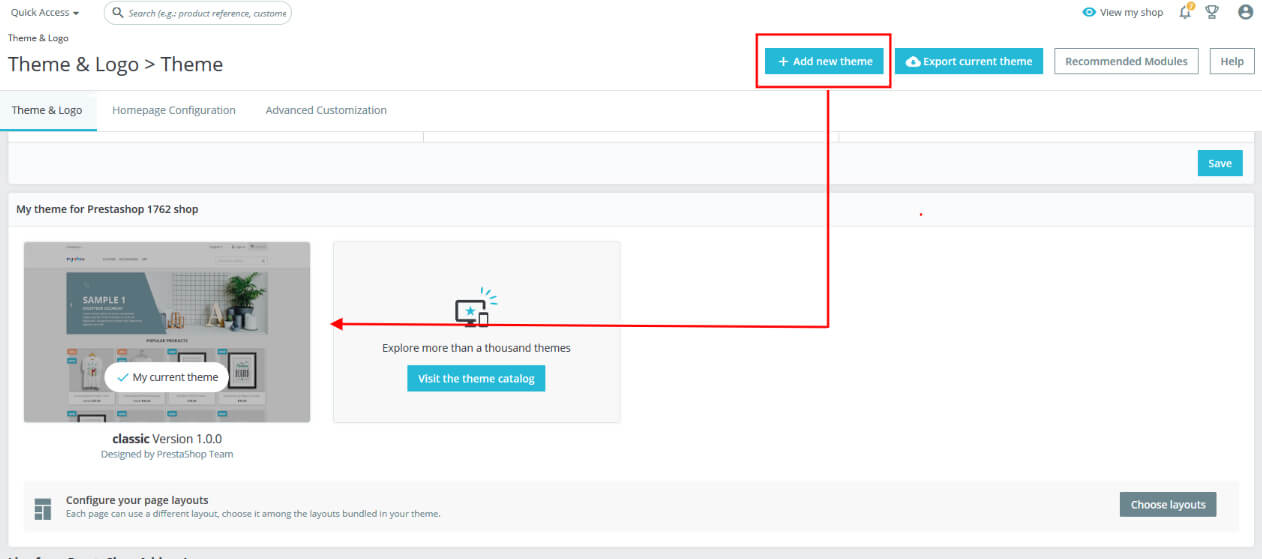Click the Help button

pos(1231,61)
